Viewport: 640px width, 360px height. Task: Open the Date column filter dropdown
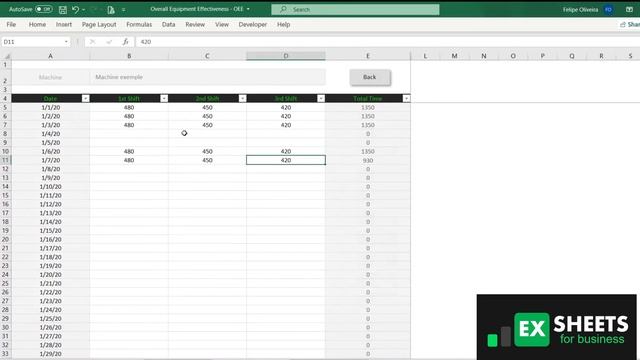coord(85,98)
